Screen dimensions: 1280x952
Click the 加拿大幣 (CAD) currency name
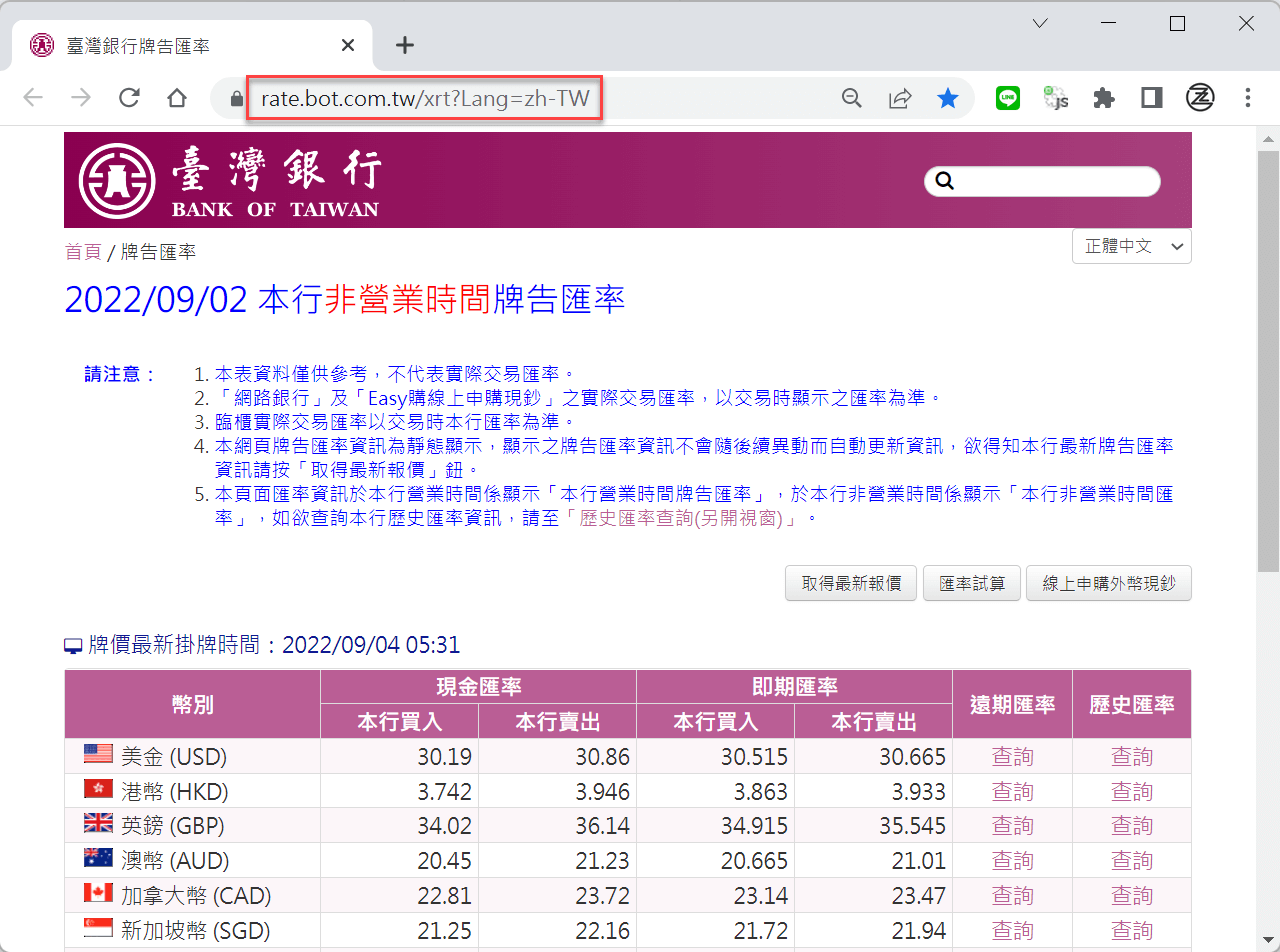coord(196,896)
